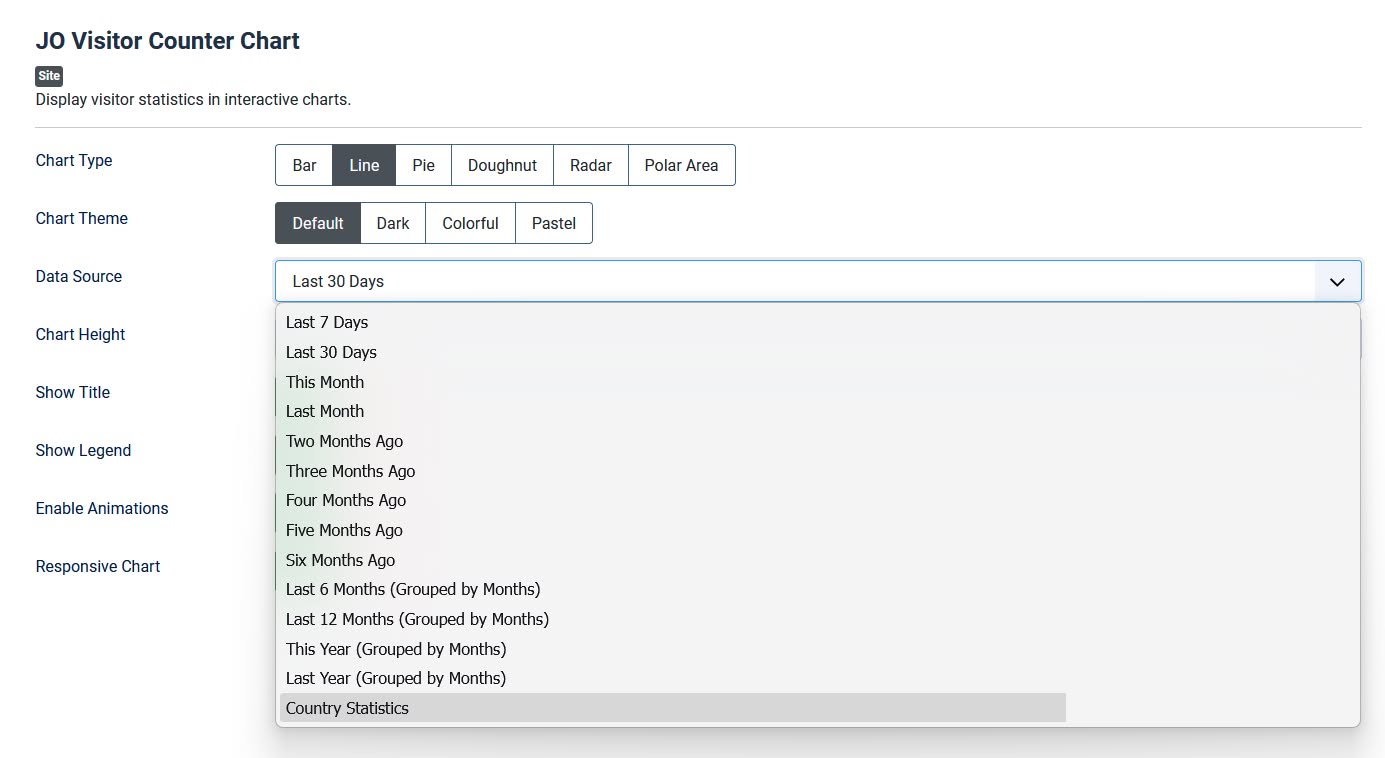
Task: Choose Three Months Ago option
Action: [350, 471]
